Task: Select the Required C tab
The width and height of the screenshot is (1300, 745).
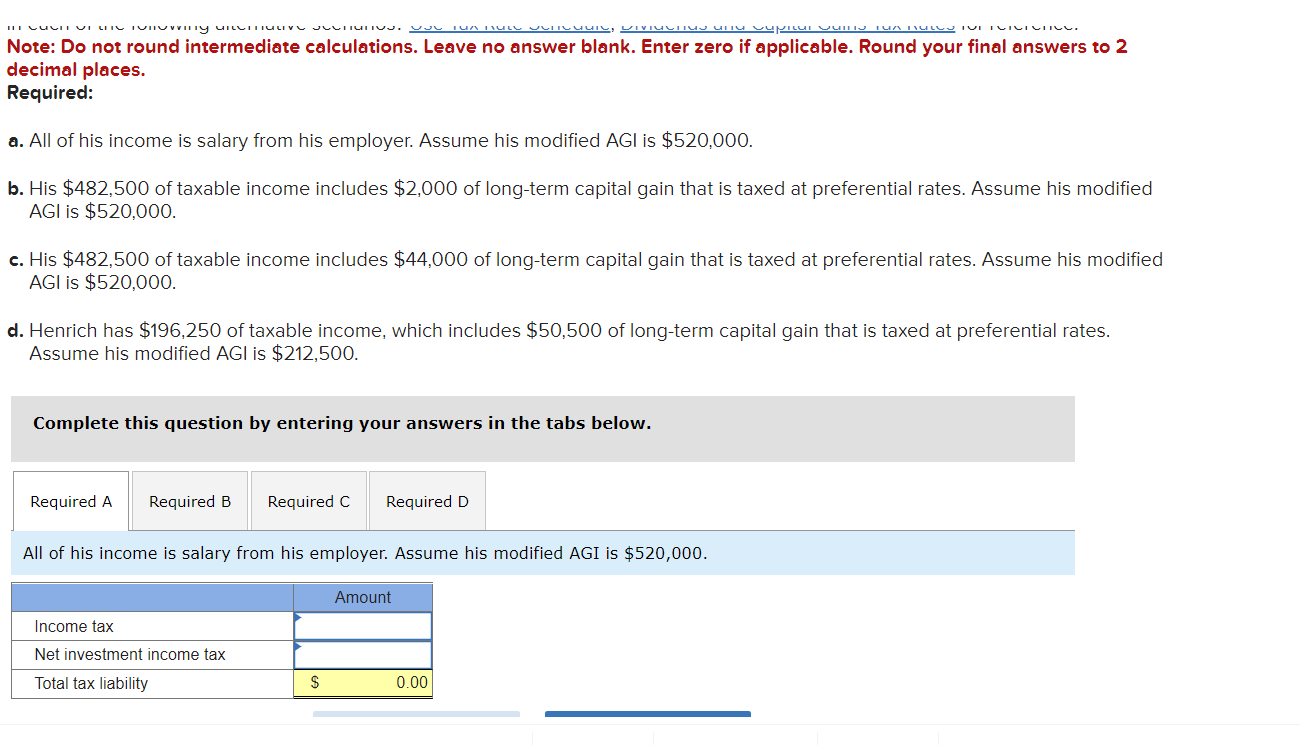Action: point(309,501)
